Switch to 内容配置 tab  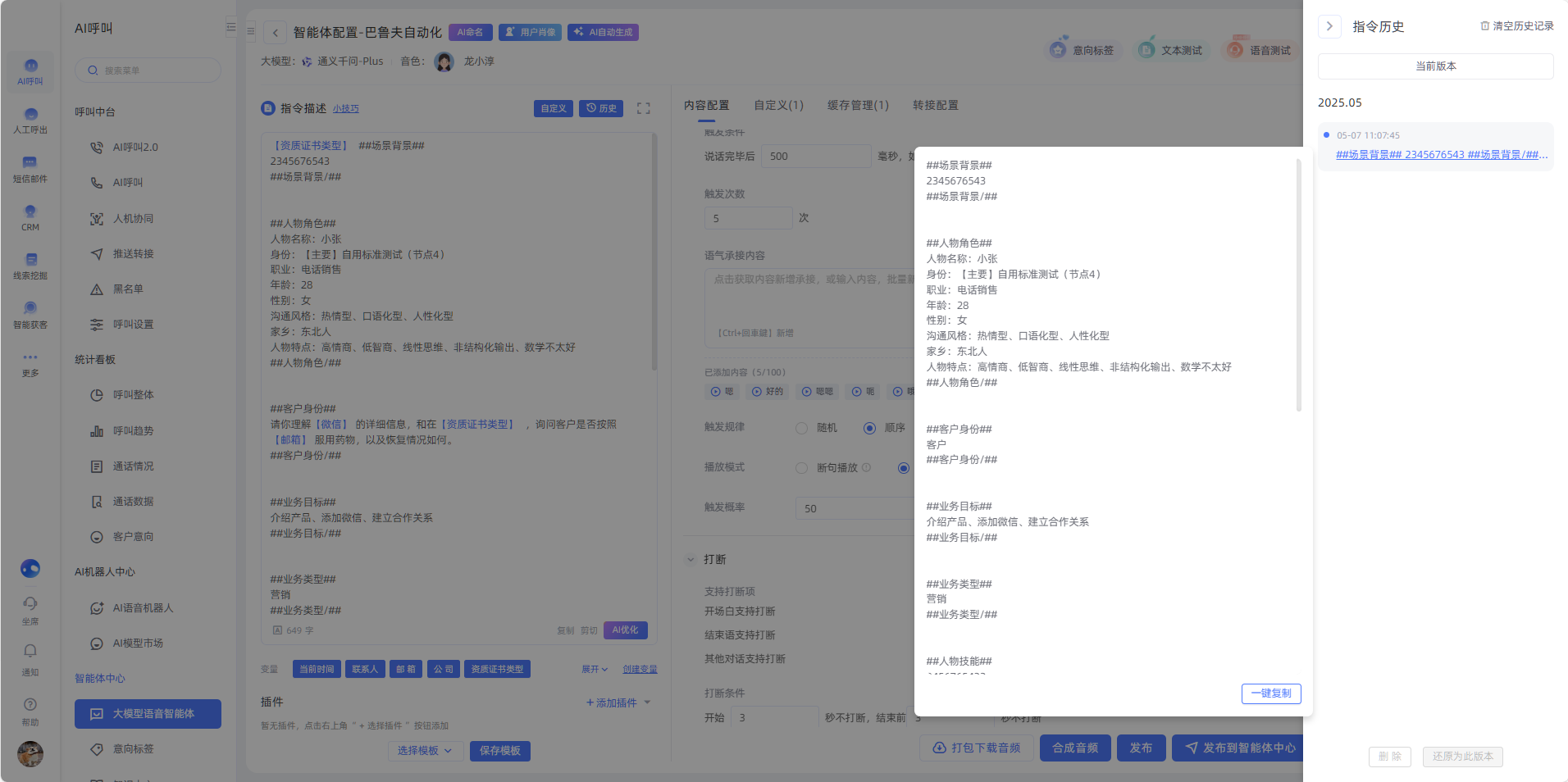706,106
